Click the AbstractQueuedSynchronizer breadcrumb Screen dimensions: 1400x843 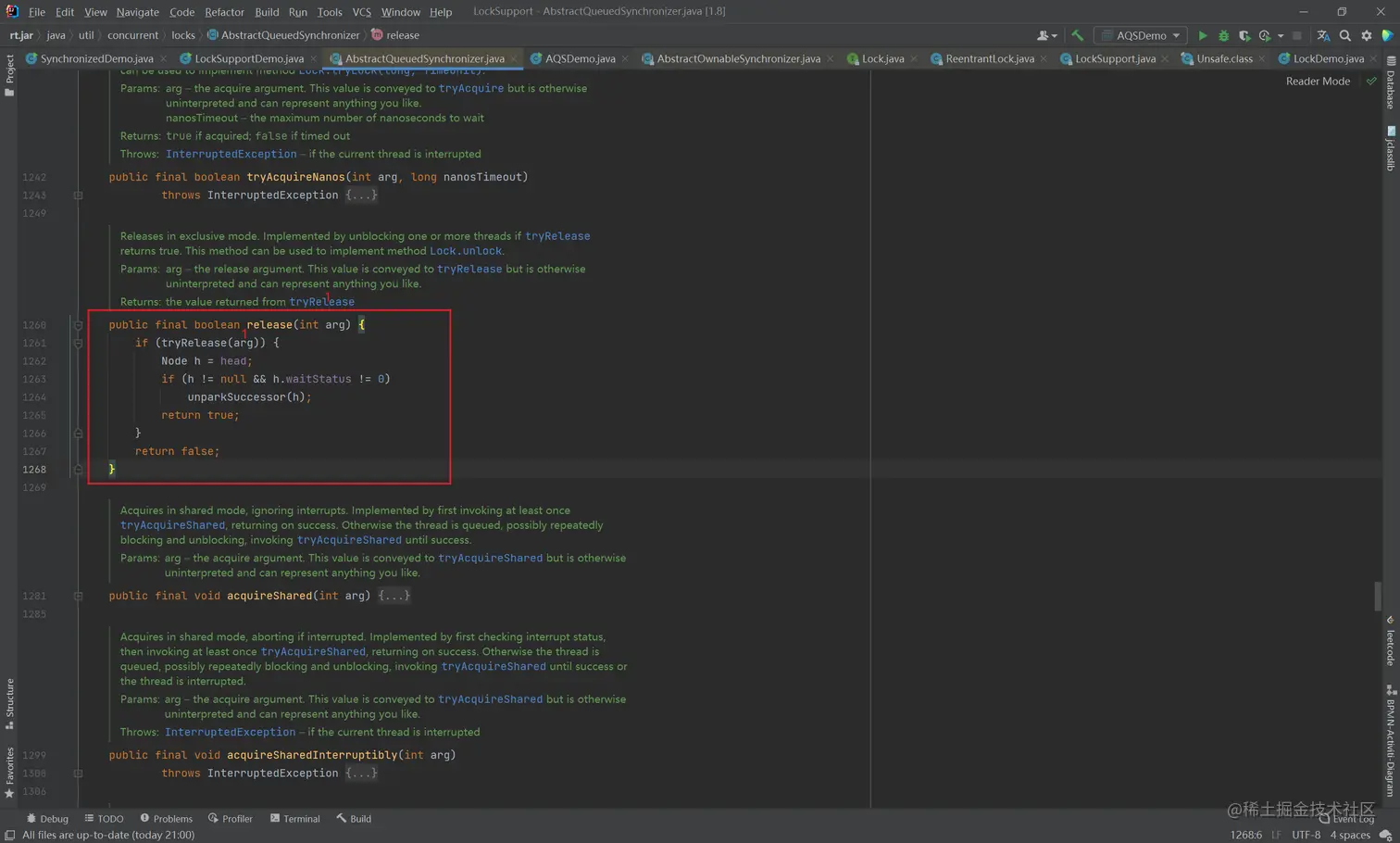click(283, 35)
